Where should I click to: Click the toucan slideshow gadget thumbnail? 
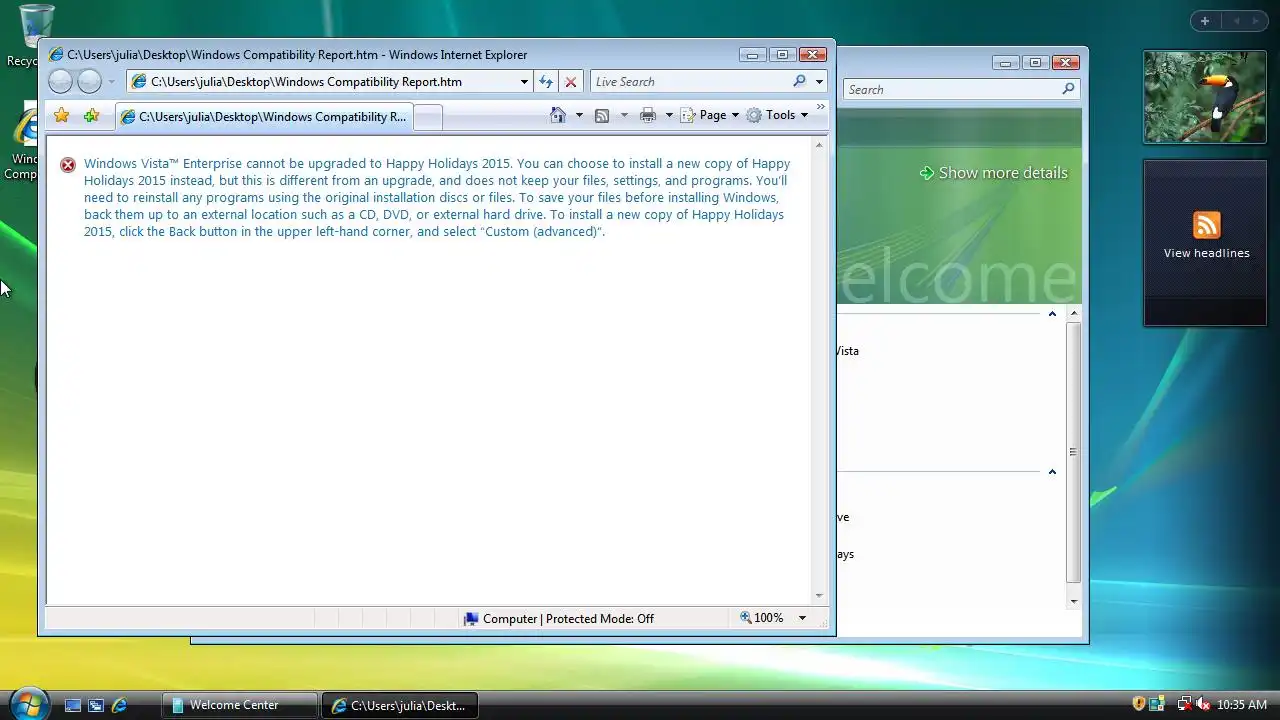click(x=1204, y=97)
